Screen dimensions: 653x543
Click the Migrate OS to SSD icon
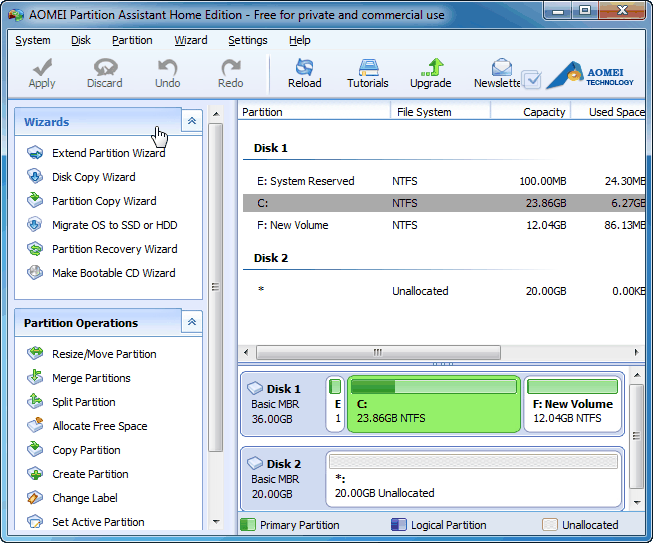[x=35, y=224]
